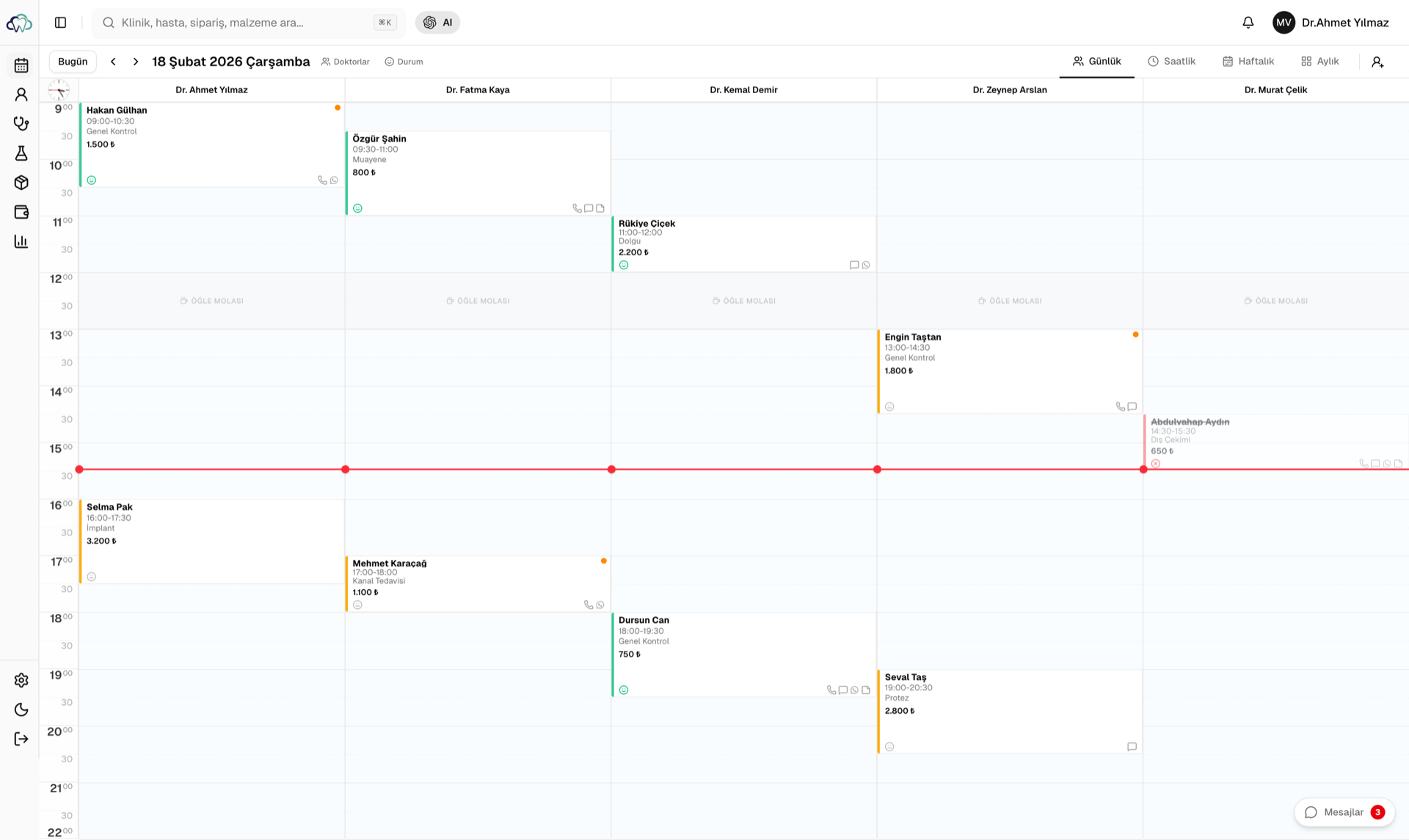Open the patients section person icon
1409x840 pixels.
(x=21, y=95)
